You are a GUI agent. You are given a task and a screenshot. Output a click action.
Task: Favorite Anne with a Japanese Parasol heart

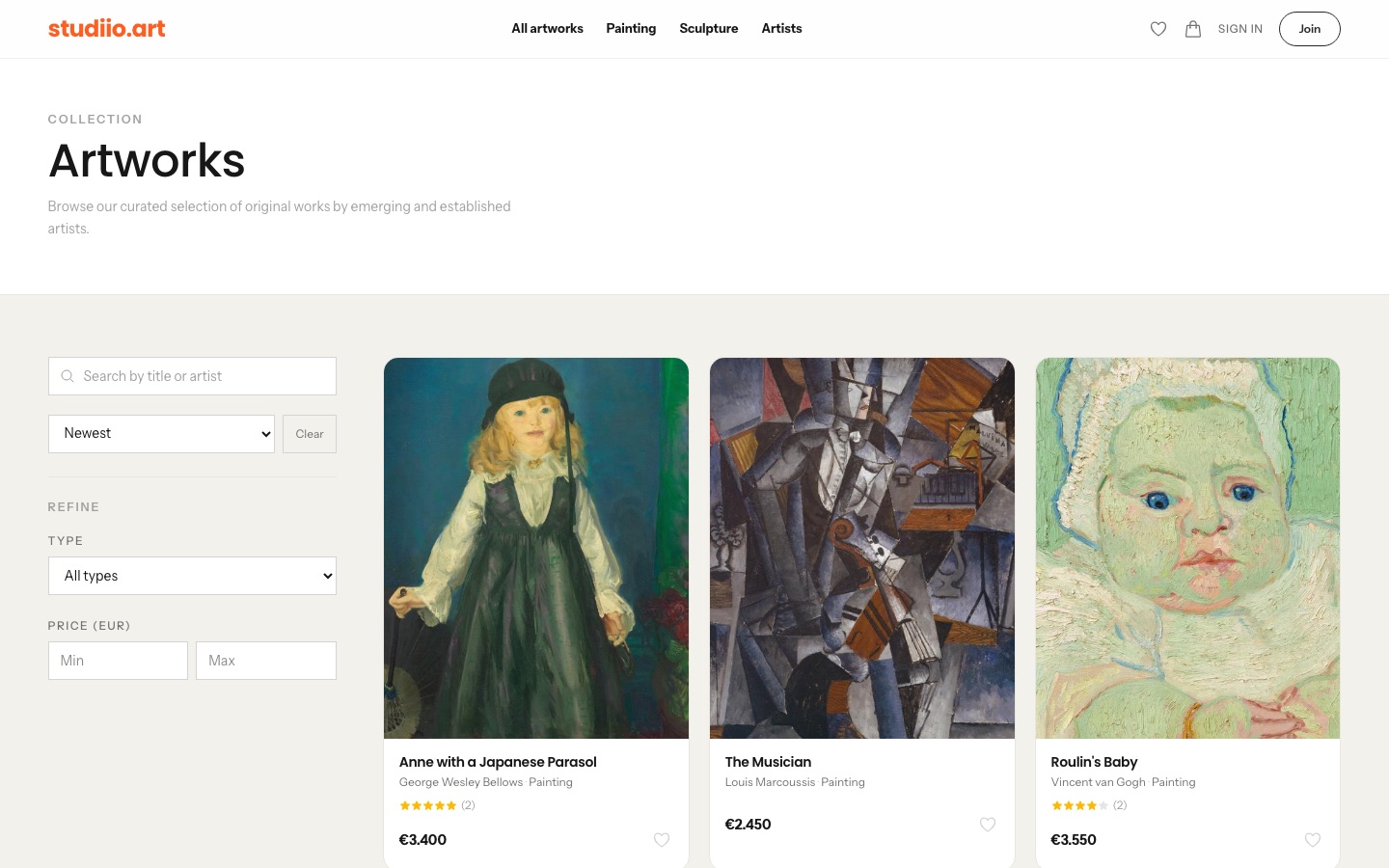pyautogui.click(x=662, y=840)
